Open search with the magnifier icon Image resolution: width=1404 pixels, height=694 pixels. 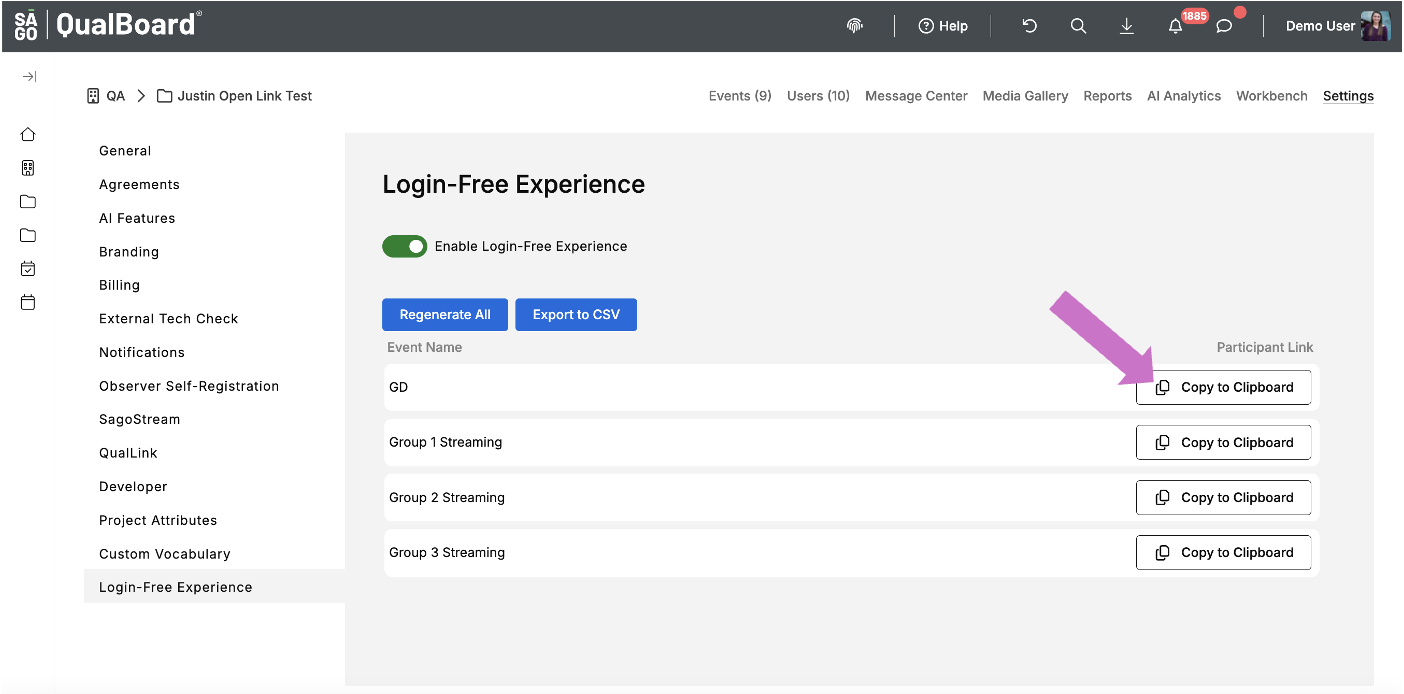[x=1078, y=26]
